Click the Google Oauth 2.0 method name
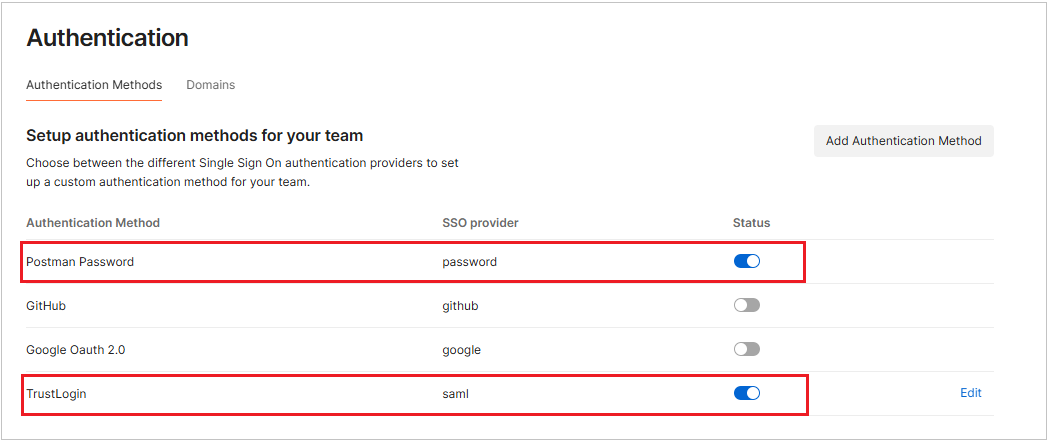 [74, 350]
